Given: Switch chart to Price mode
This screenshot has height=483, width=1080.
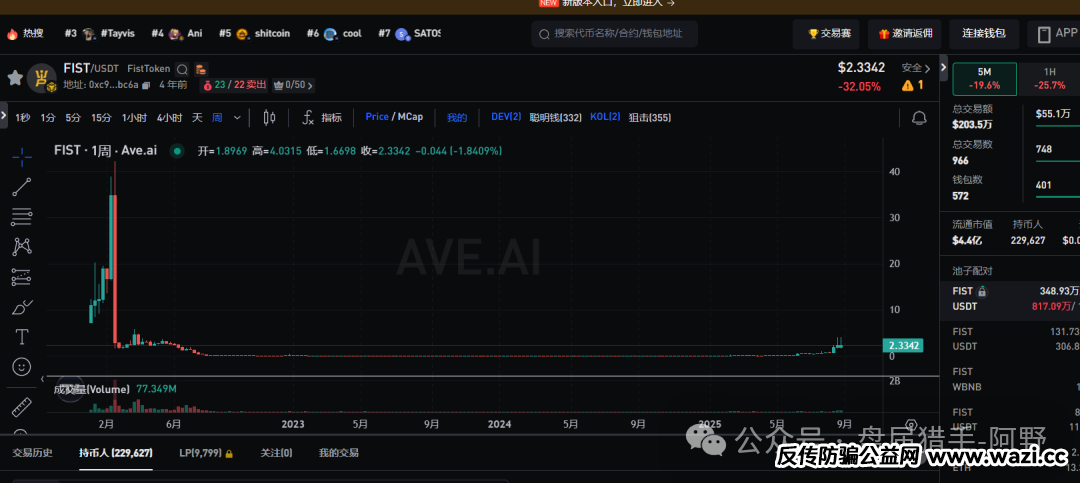Looking at the screenshot, I should click(x=377, y=117).
